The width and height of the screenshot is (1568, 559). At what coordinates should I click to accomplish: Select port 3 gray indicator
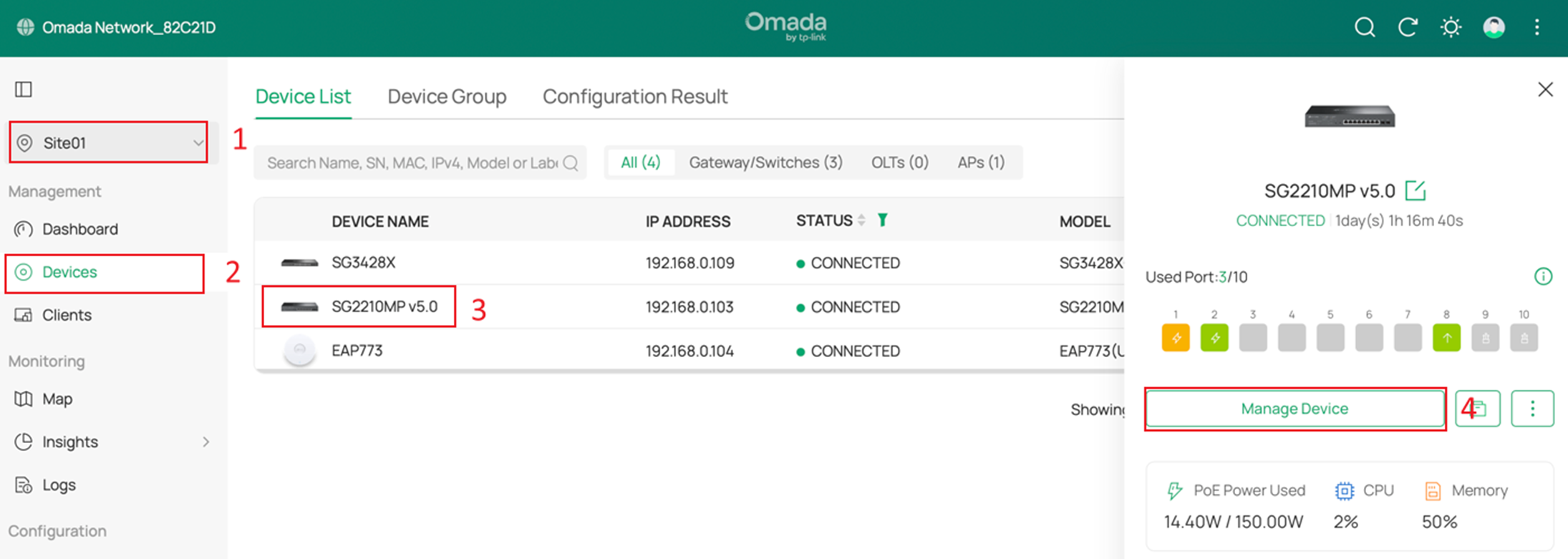pyautogui.click(x=1253, y=338)
